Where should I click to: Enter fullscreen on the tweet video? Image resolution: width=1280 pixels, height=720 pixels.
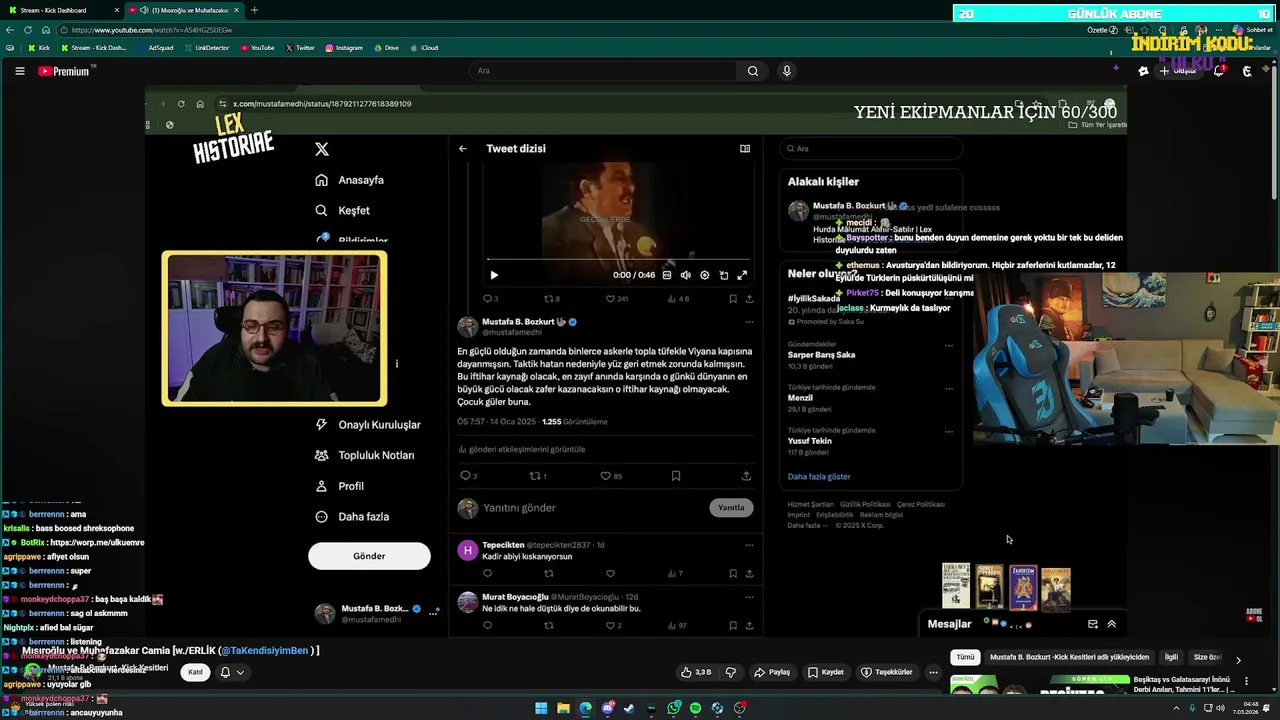coord(742,275)
